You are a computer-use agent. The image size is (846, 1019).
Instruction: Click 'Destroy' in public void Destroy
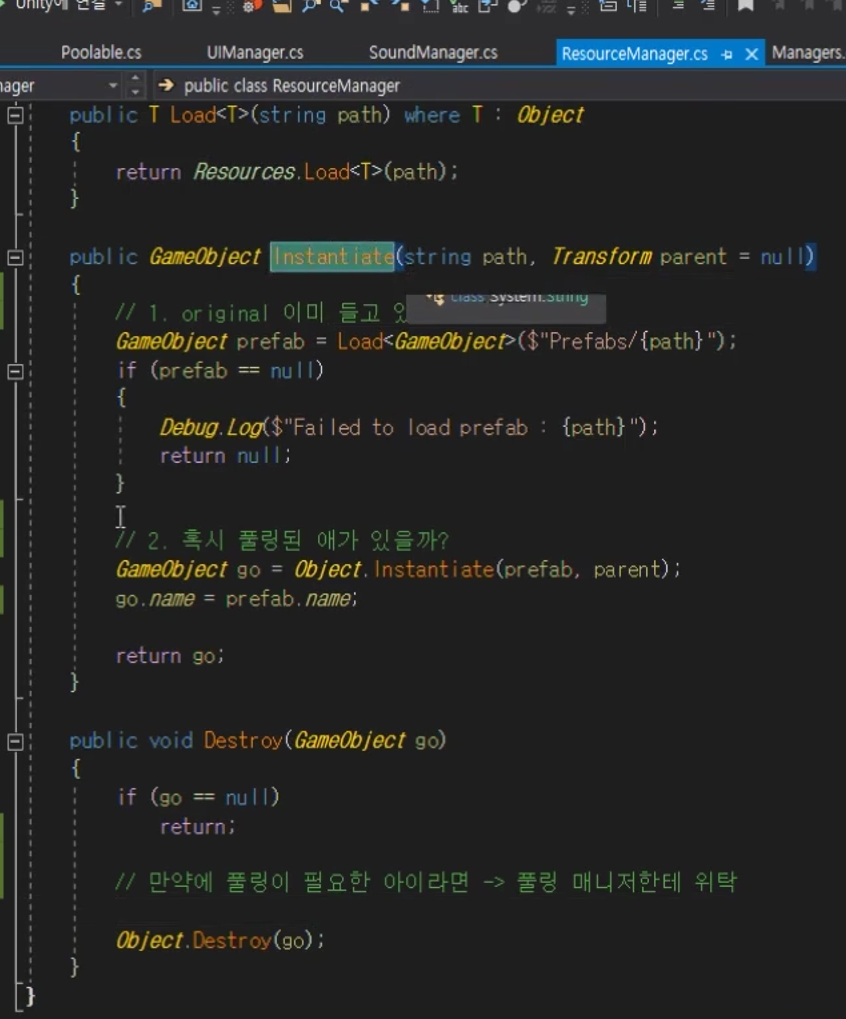coord(243,740)
